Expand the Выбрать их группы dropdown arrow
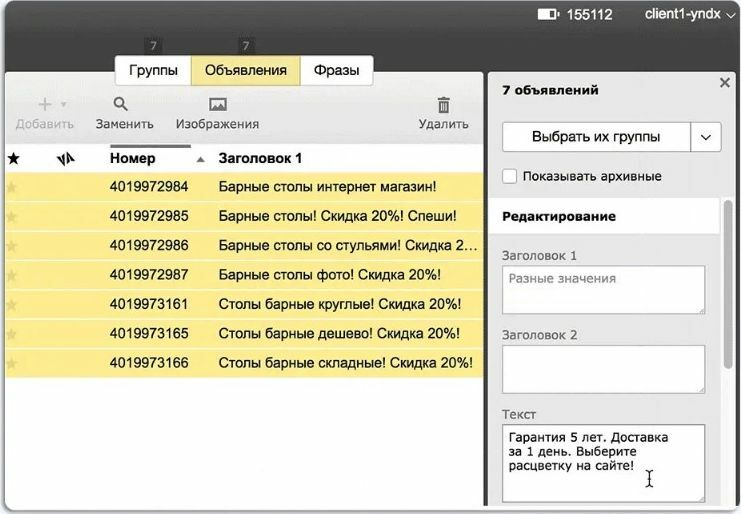Viewport: 741px width, 514px height. [706, 137]
